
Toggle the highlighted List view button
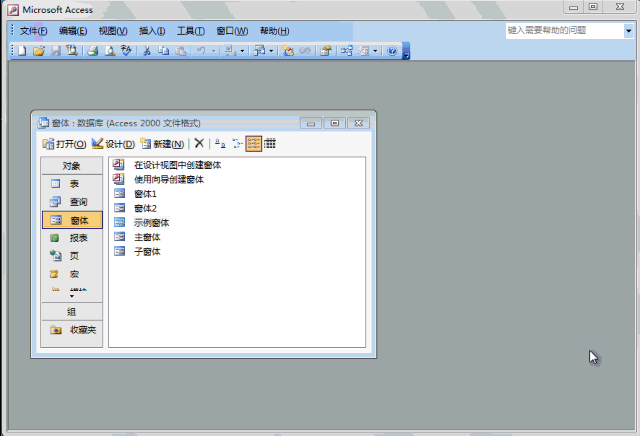253,143
